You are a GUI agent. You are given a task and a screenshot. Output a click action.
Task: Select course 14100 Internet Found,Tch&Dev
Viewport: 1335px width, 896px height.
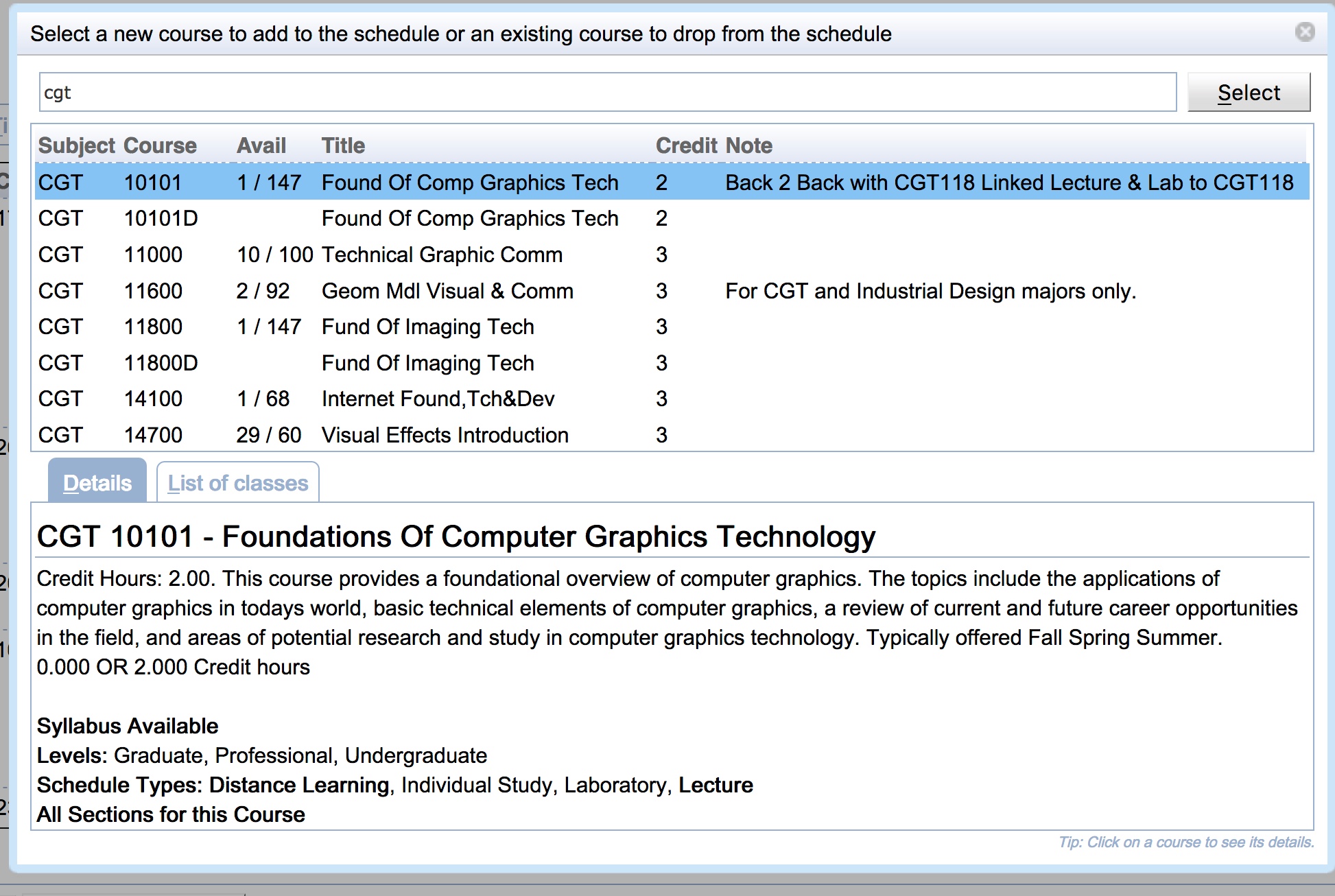[x=672, y=399]
